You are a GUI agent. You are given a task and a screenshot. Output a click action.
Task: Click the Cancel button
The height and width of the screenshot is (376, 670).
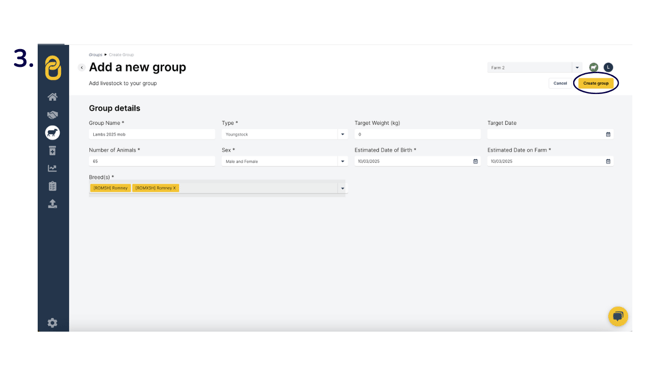pos(560,83)
